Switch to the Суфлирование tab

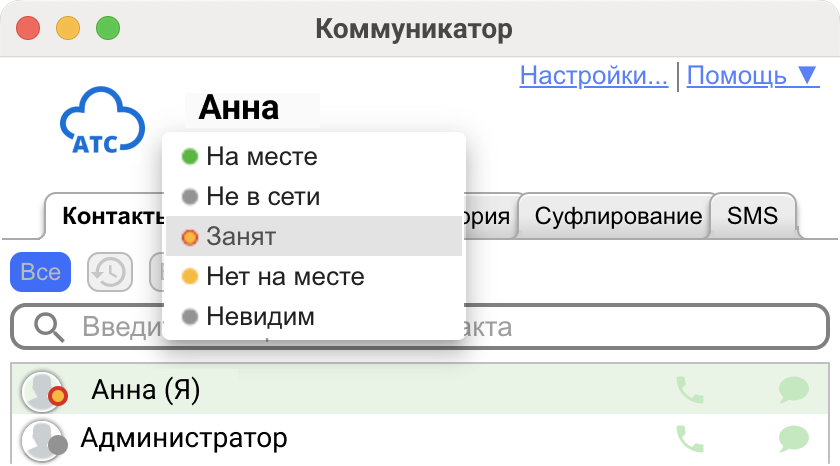tap(617, 216)
